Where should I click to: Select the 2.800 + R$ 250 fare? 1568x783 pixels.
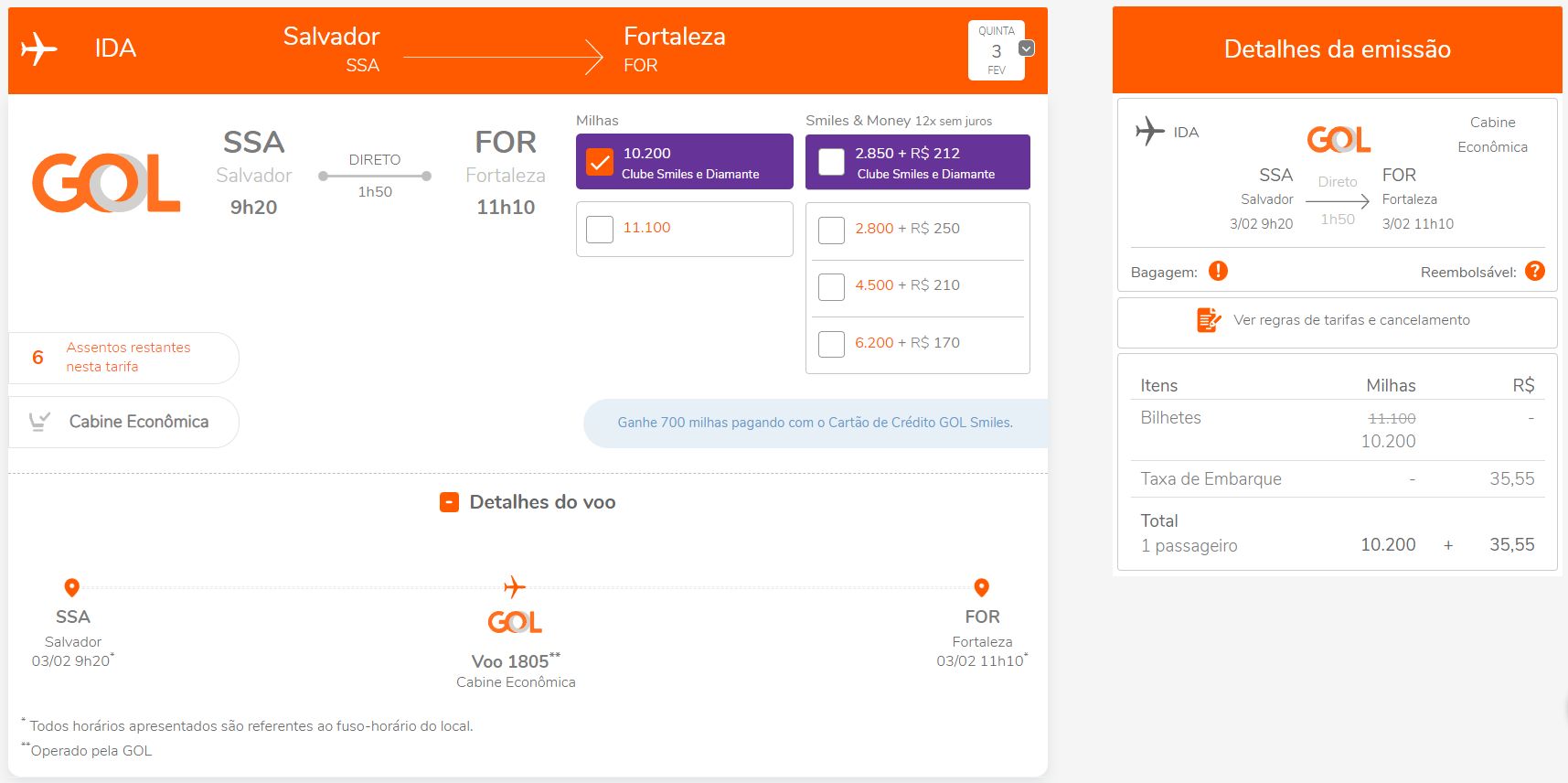(831, 230)
